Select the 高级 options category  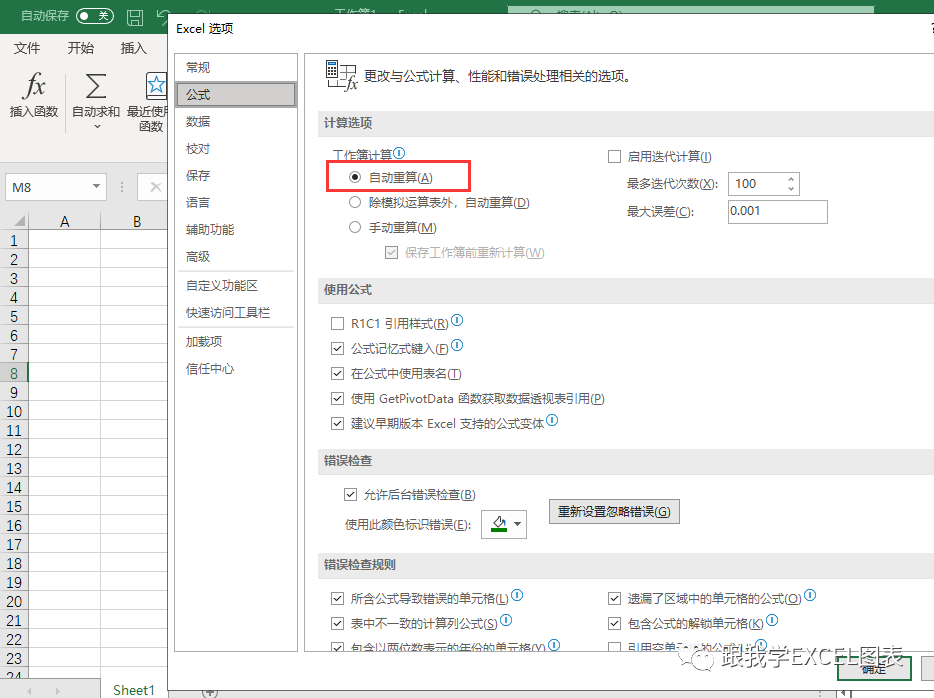tap(236, 257)
